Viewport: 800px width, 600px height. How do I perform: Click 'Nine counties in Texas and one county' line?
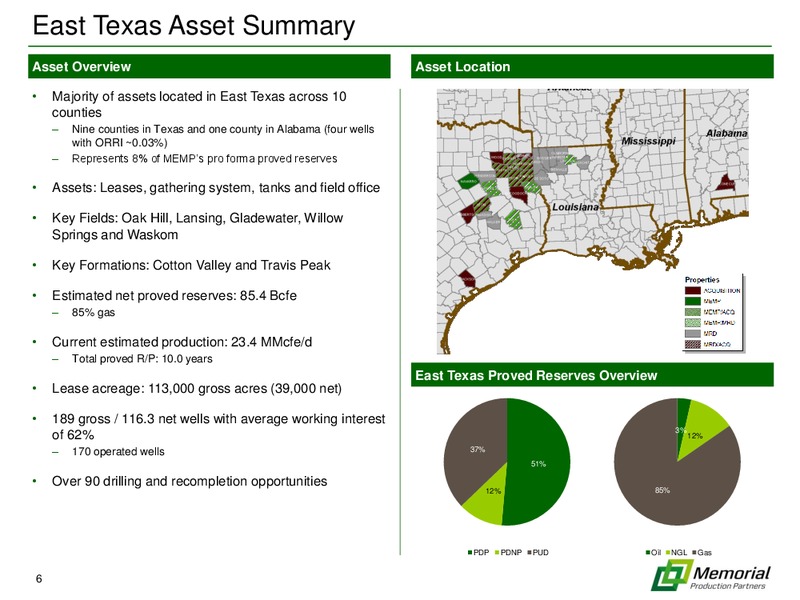coord(223,135)
